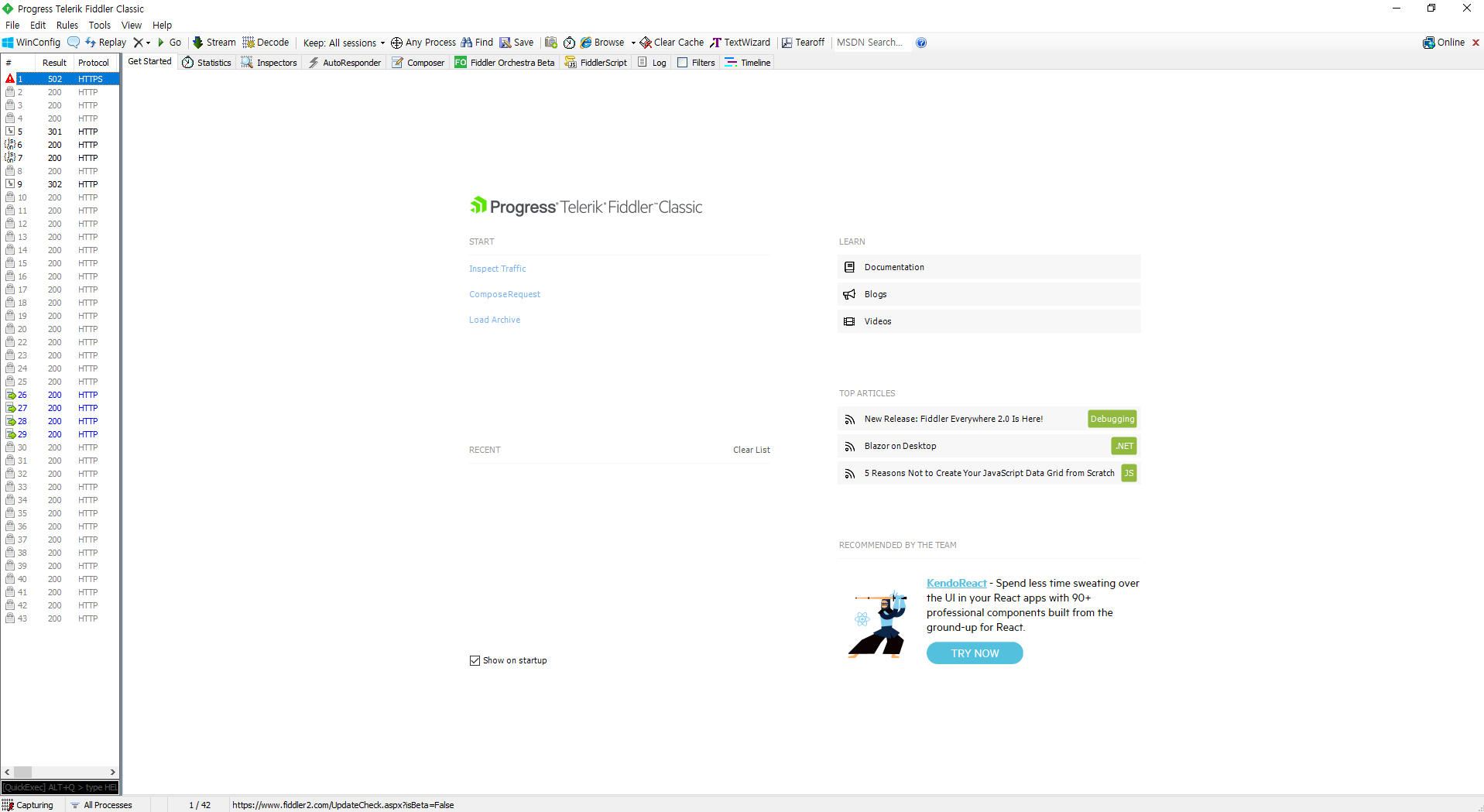Close the toolbar with red X
This screenshot has width=1484, height=812.
click(1475, 43)
